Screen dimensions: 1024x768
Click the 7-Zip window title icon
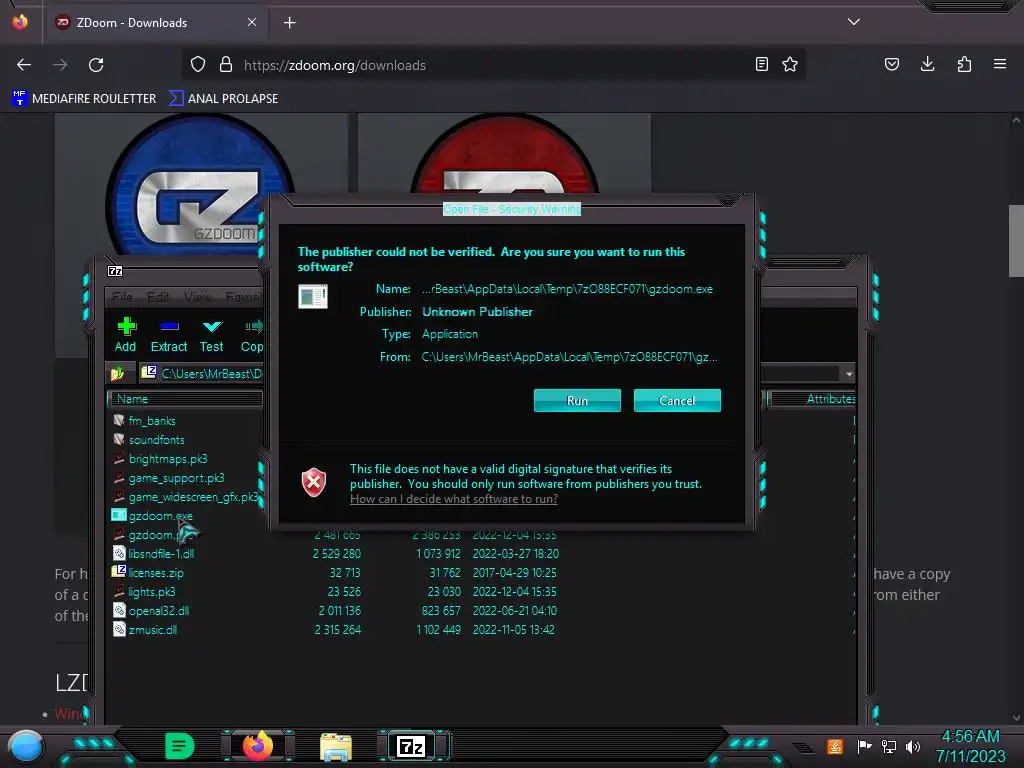coord(115,270)
